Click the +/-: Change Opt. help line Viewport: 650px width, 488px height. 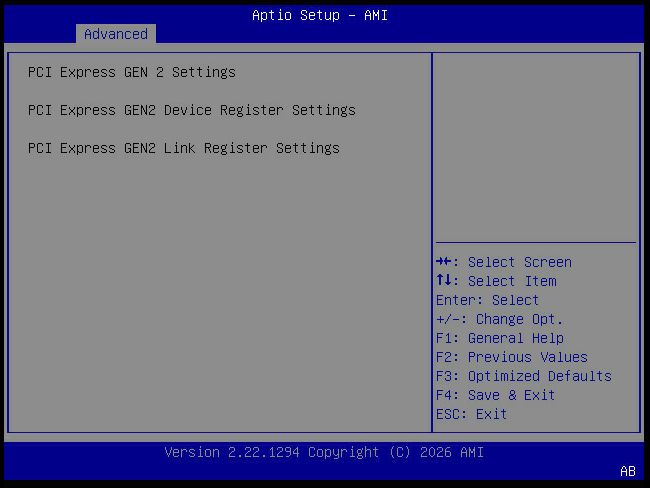[x=500, y=319]
